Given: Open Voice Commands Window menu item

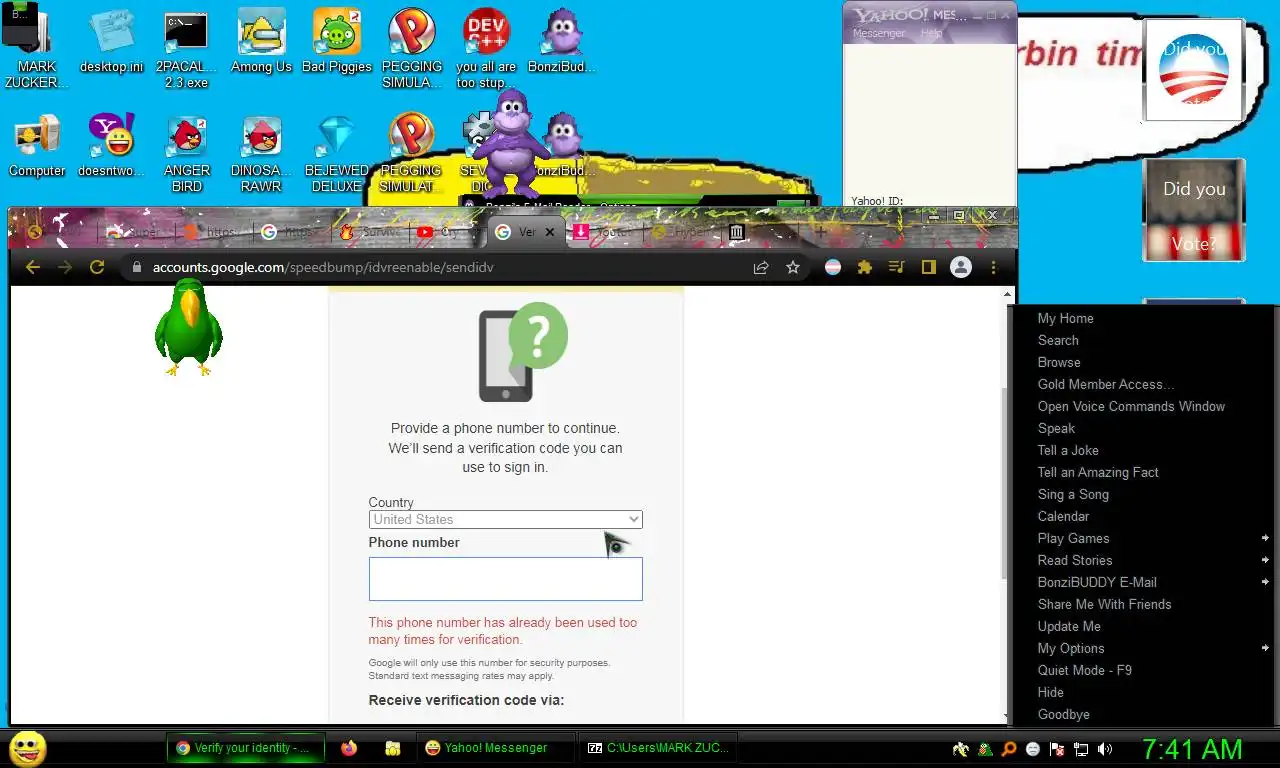Looking at the screenshot, I should (x=1131, y=406).
